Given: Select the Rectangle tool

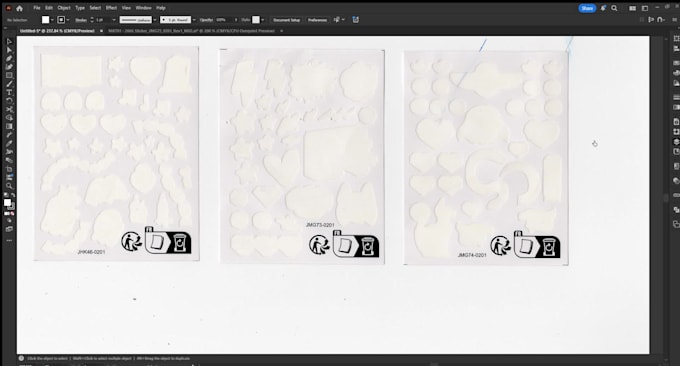Looking at the screenshot, I should coord(9,75).
